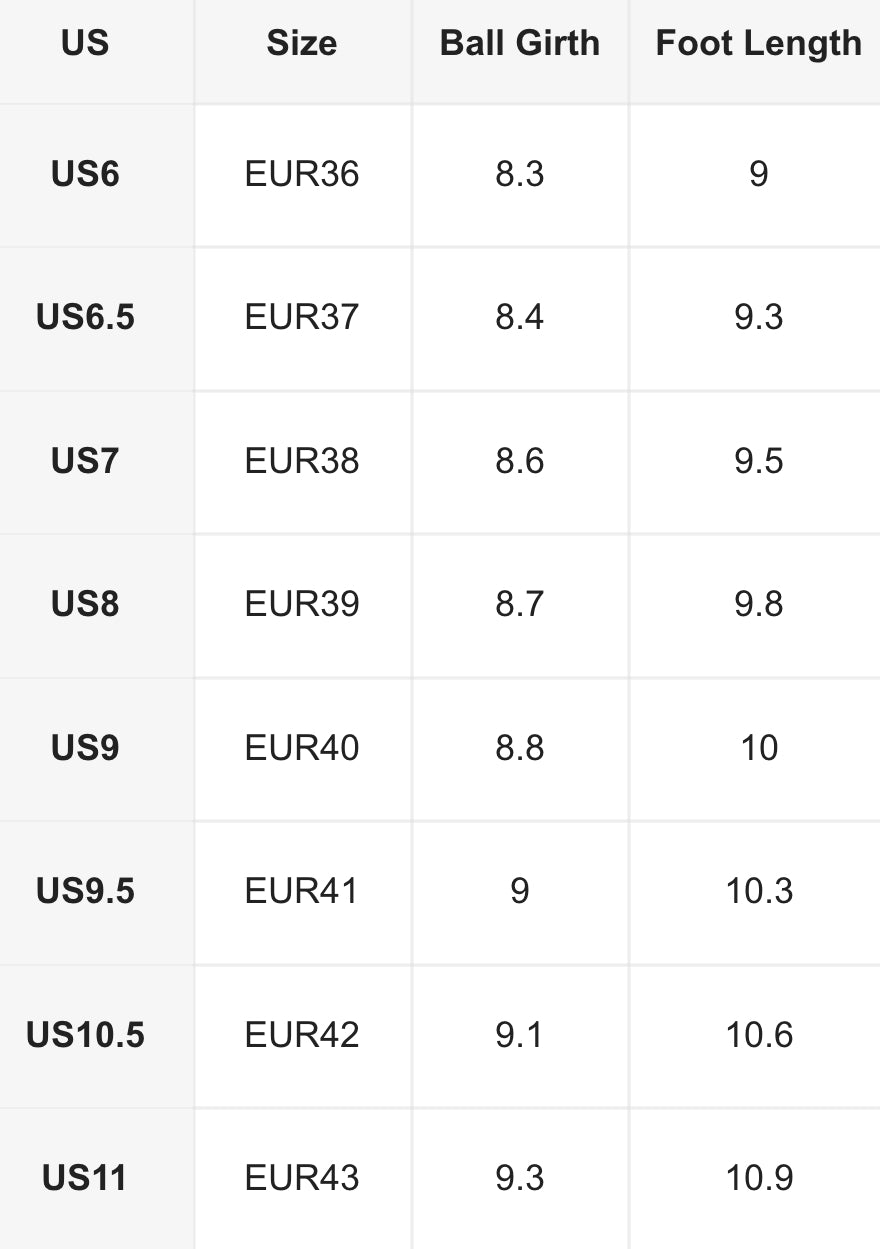880x1249 pixels.
Task: Select the 10.3 foot length value
Action: pos(758,891)
